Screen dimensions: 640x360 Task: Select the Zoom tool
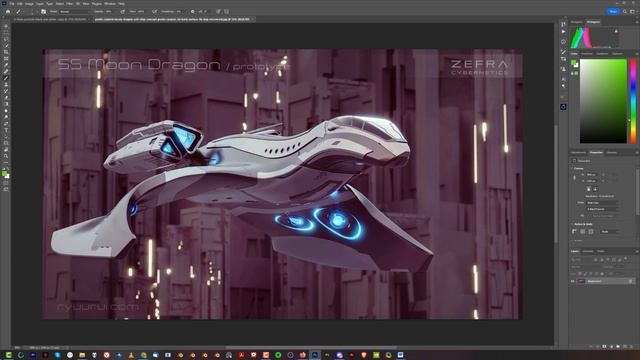(6, 156)
